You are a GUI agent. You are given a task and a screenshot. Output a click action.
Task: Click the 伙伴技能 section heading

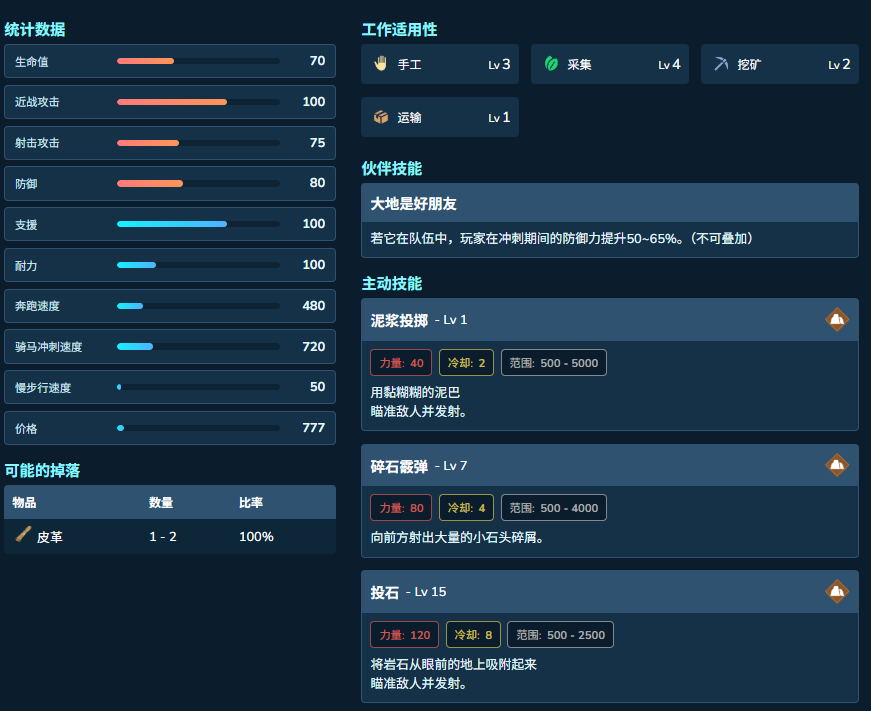(x=392, y=168)
